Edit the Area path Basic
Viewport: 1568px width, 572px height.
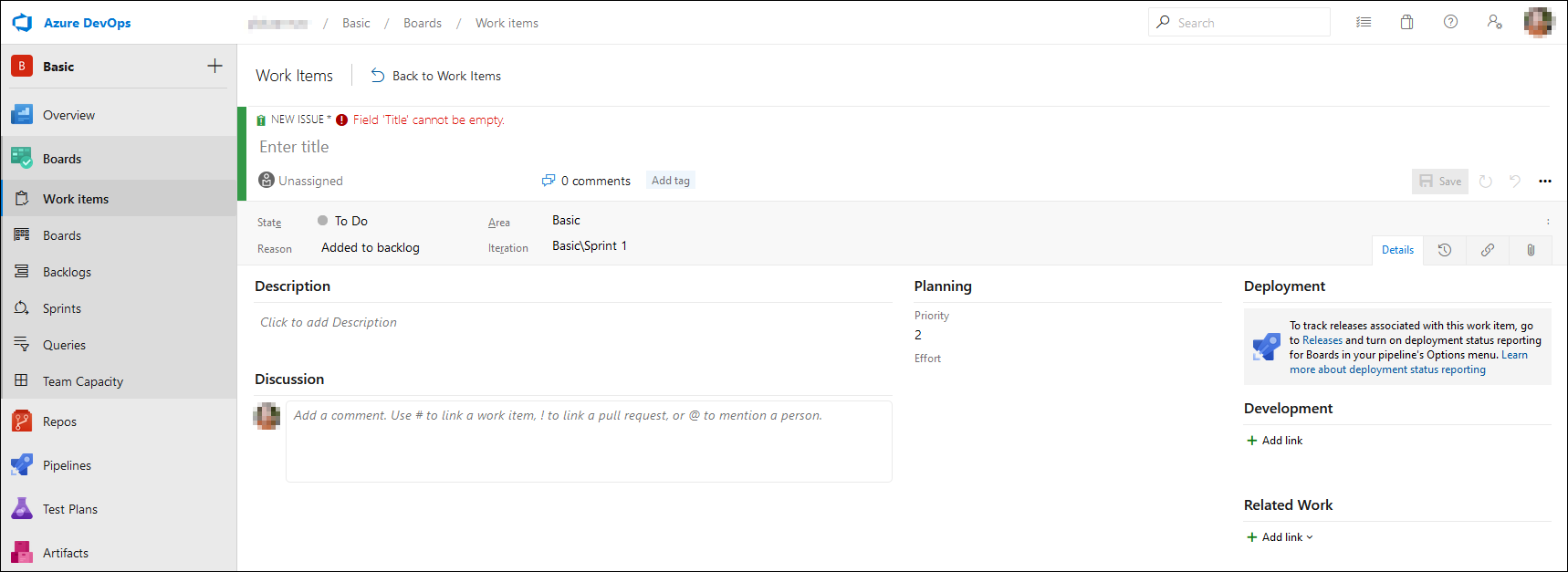(x=566, y=220)
